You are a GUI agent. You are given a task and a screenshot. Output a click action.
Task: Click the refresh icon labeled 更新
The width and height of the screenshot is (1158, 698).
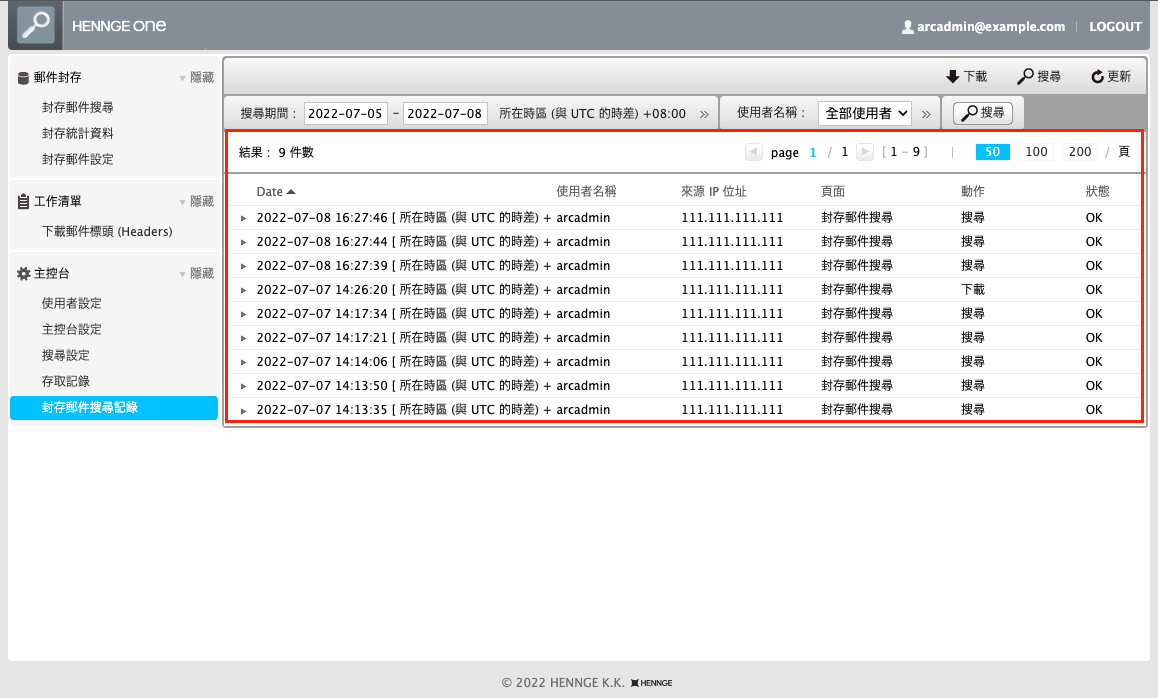pos(1097,77)
